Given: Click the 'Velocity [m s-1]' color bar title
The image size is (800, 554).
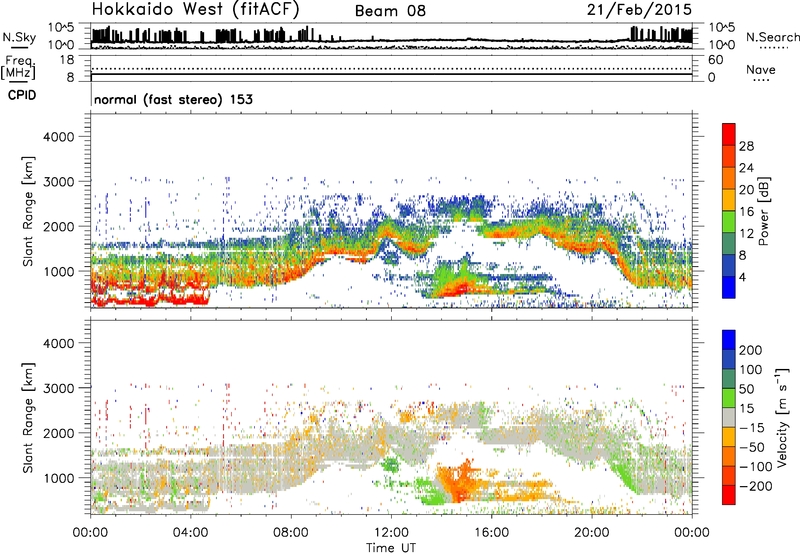Looking at the screenshot, I should 782,417.
